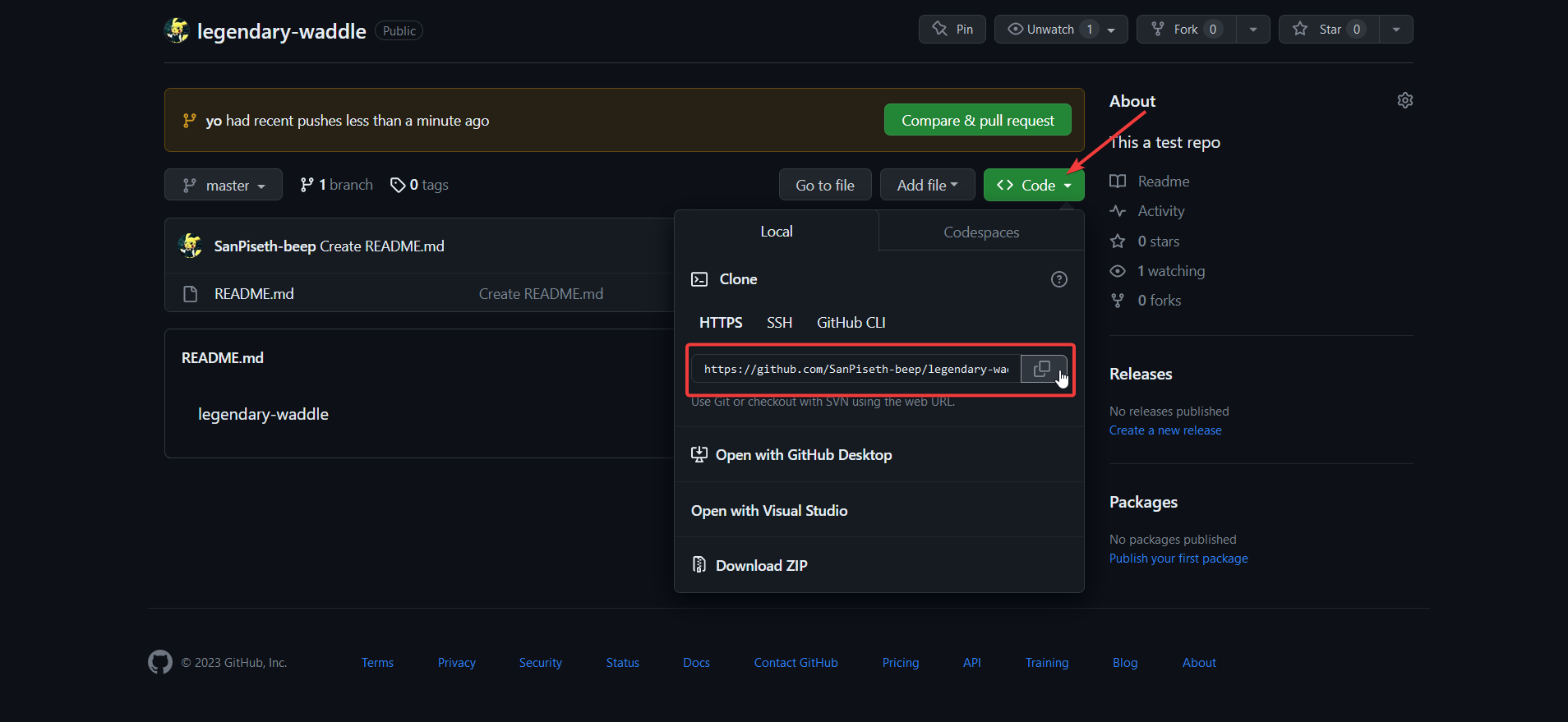Pin this repository
Image resolution: width=1568 pixels, height=722 pixels.
coord(952,30)
